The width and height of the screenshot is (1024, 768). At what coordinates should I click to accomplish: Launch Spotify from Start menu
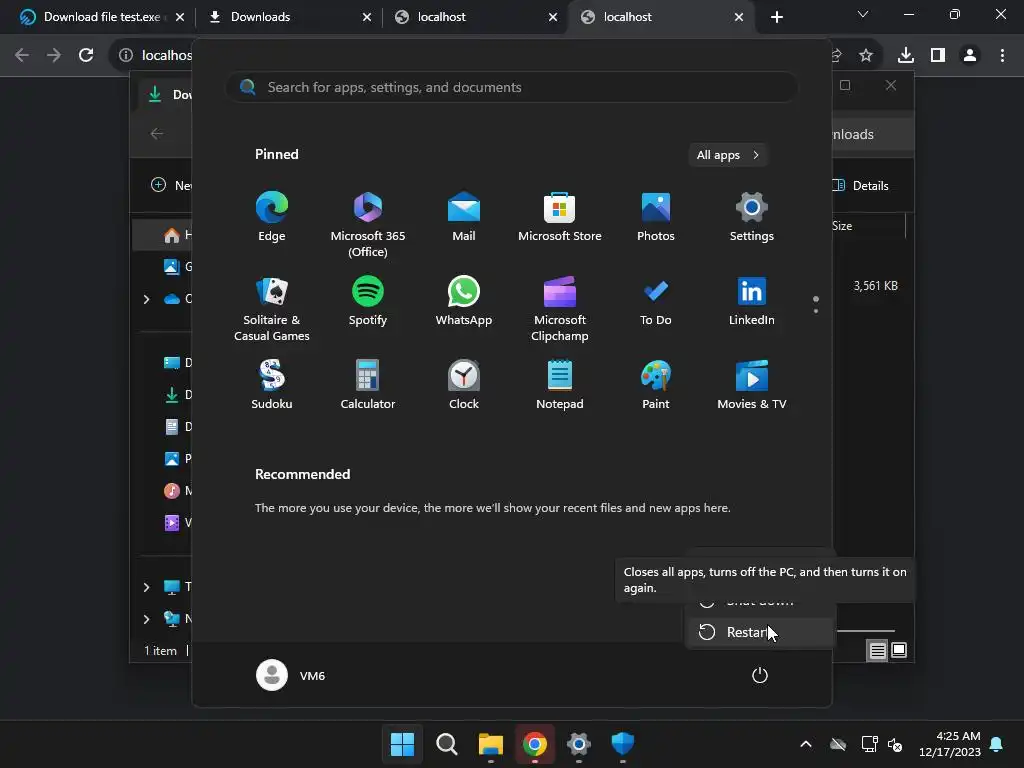click(368, 301)
